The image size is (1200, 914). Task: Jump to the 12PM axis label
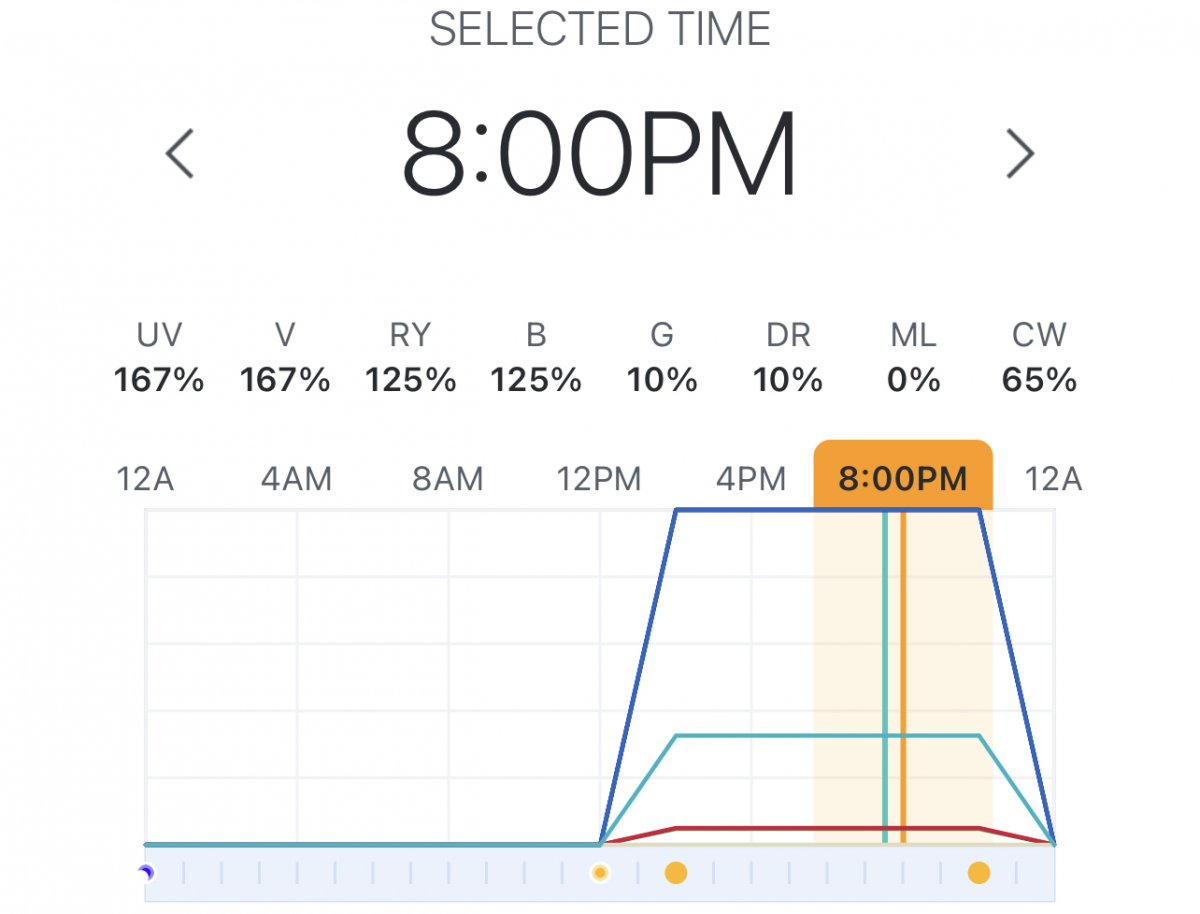[599, 479]
